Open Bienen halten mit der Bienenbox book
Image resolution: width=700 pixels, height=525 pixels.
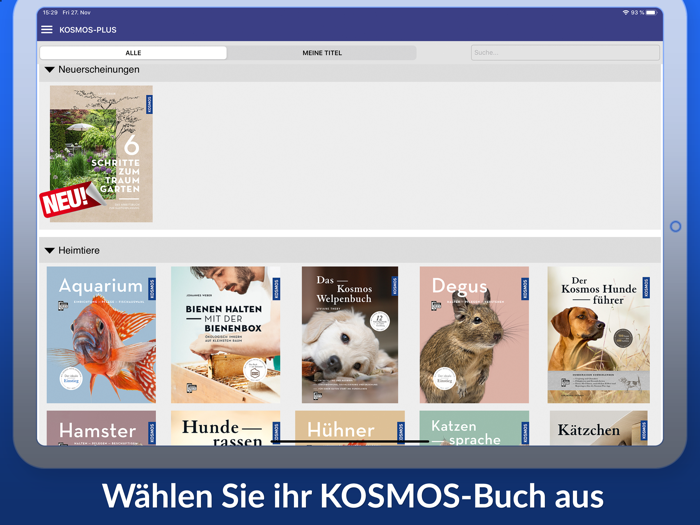225,335
